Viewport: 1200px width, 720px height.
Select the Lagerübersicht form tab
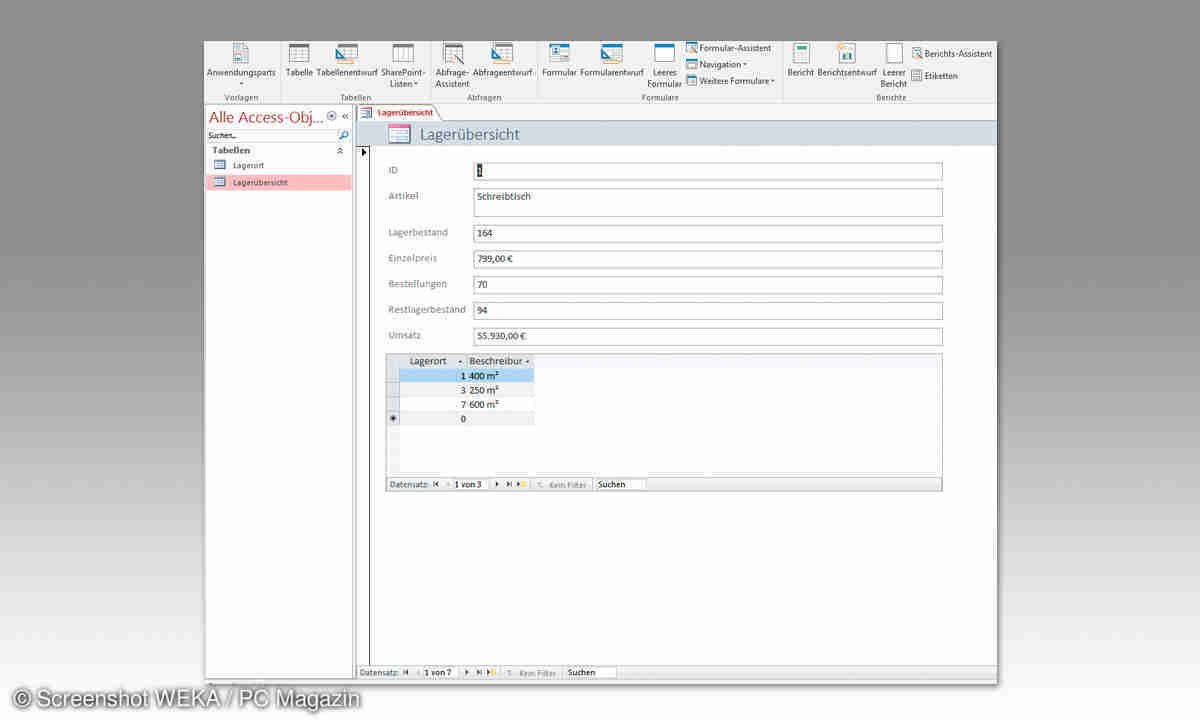pos(399,113)
